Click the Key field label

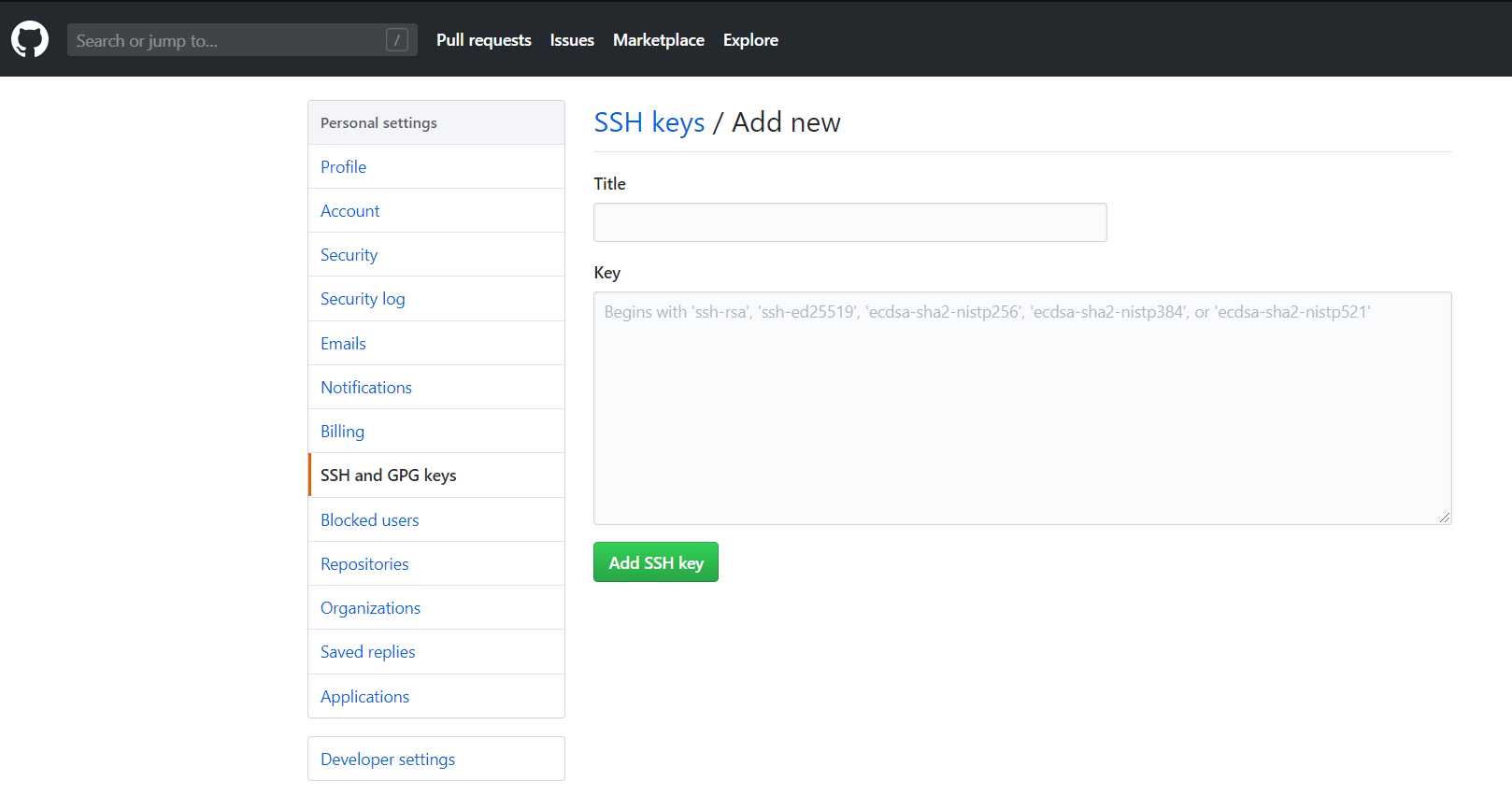(607, 273)
